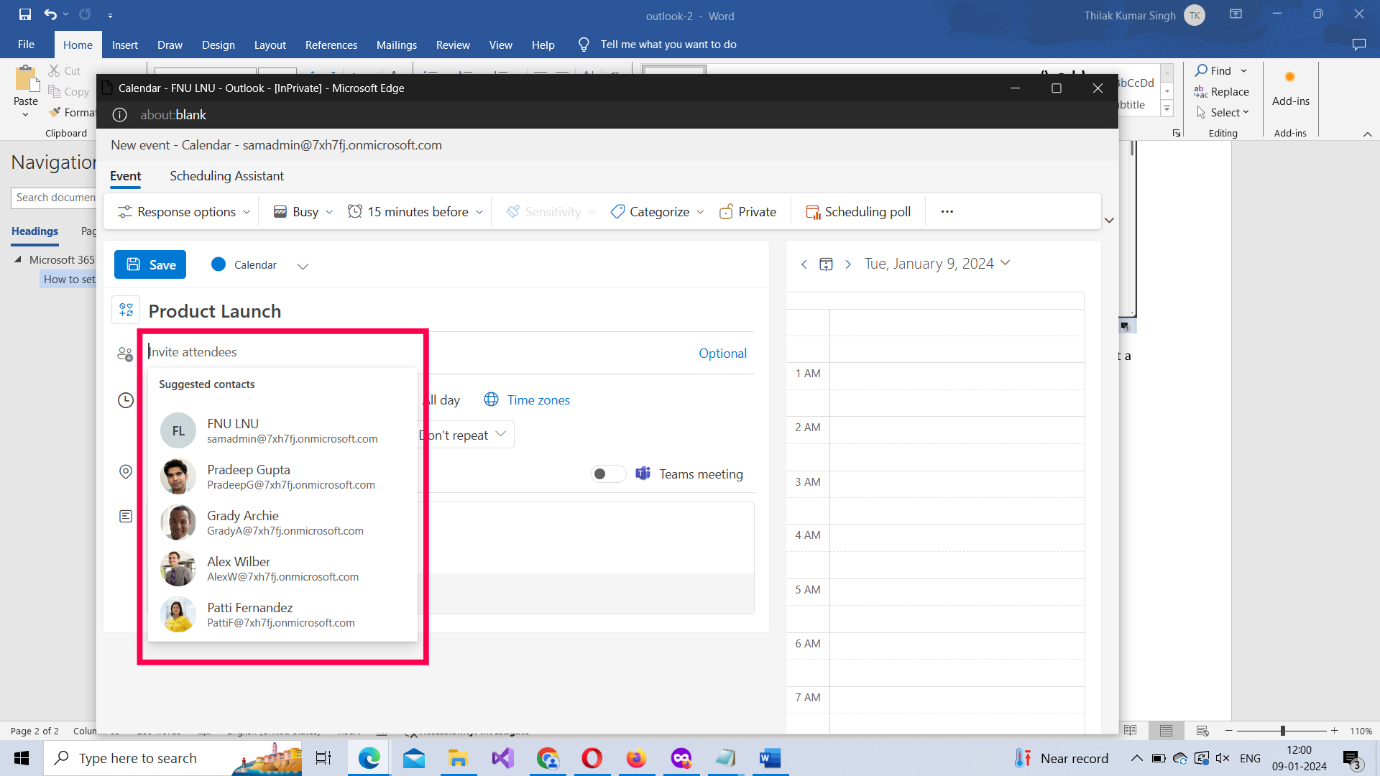The width and height of the screenshot is (1380, 776).
Task: Choose Alex Wilber as attendee
Action: click(x=282, y=569)
